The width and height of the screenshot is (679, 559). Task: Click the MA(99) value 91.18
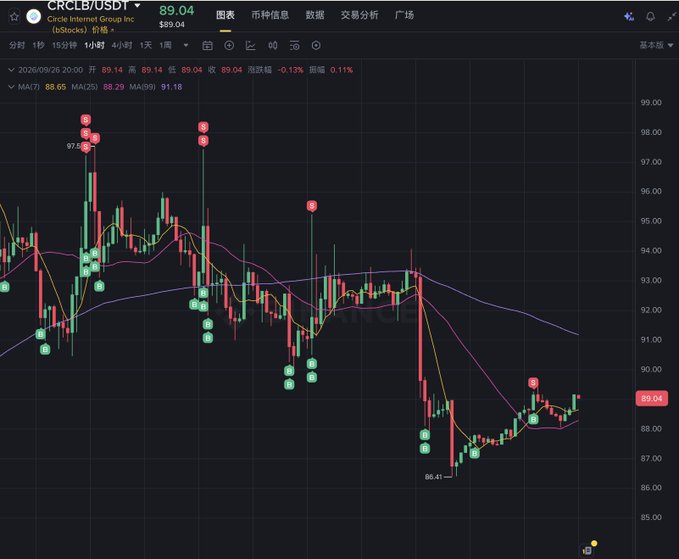tap(171, 87)
